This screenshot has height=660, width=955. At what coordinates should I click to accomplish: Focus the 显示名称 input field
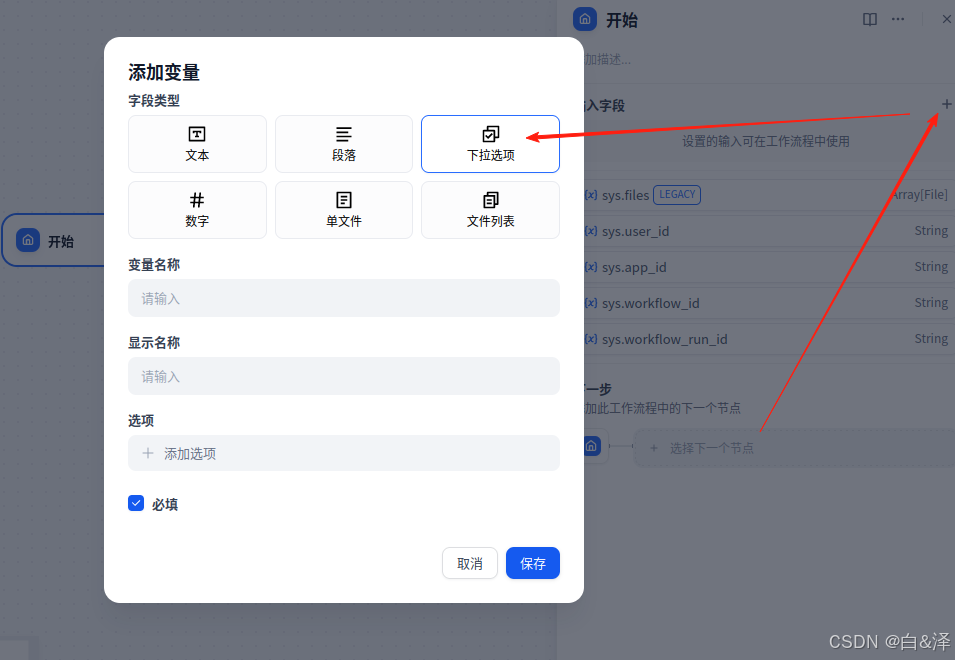(x=343, y=376)
